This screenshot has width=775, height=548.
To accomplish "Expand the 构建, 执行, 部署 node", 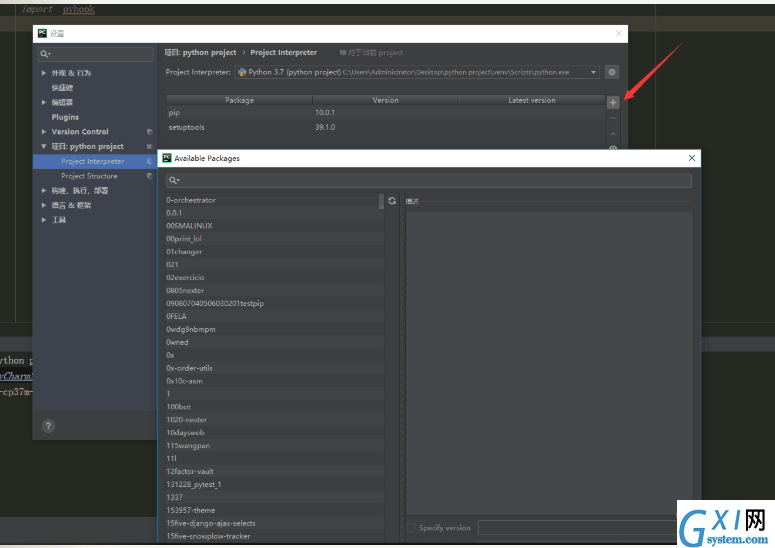I will coord(44,190).
